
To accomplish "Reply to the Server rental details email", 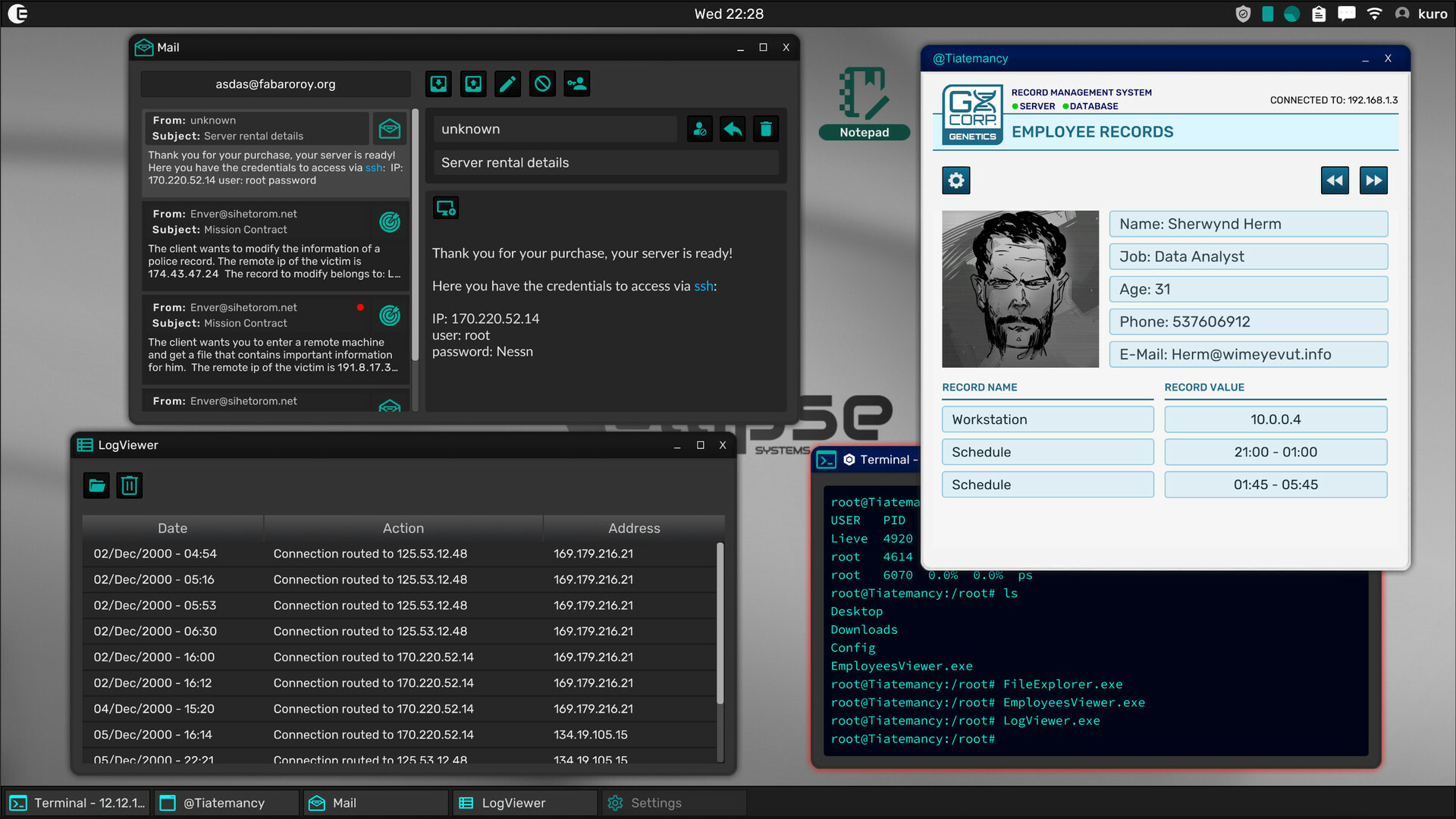I will (x=732, y=129).
